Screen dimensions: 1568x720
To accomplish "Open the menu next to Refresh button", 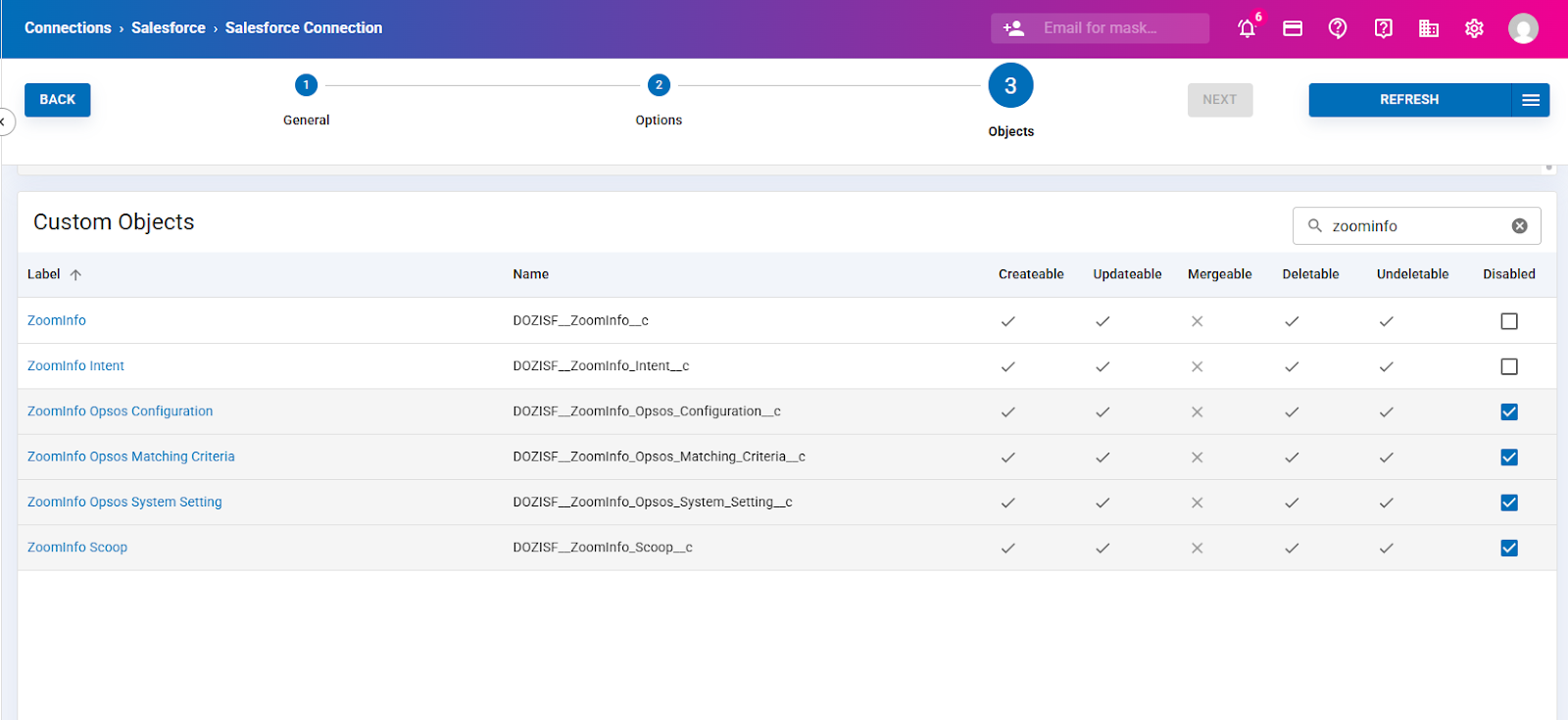I will tap(1531, 100).
